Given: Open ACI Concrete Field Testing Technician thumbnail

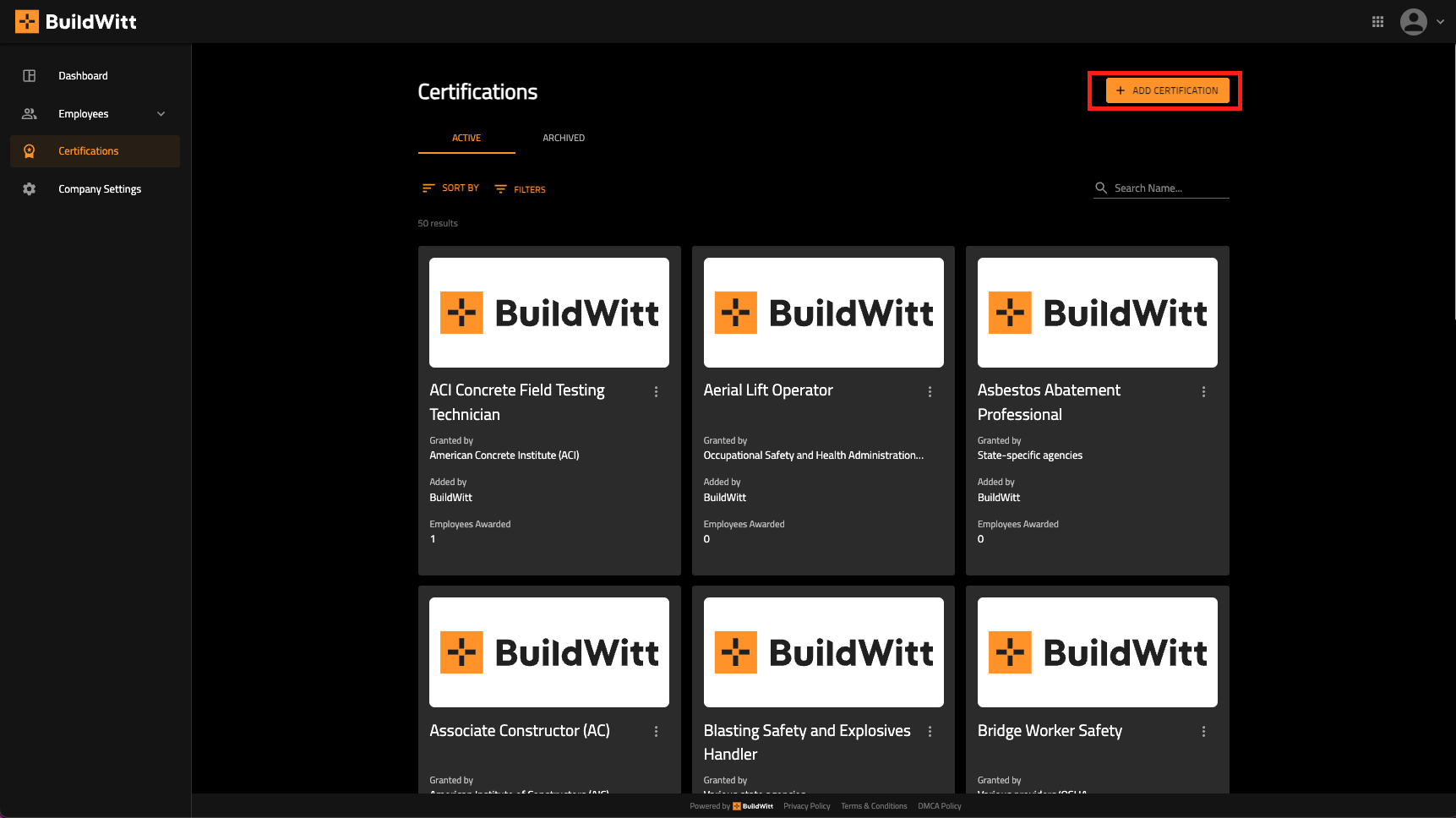Looking at the screenshot, I should [549, 313].
